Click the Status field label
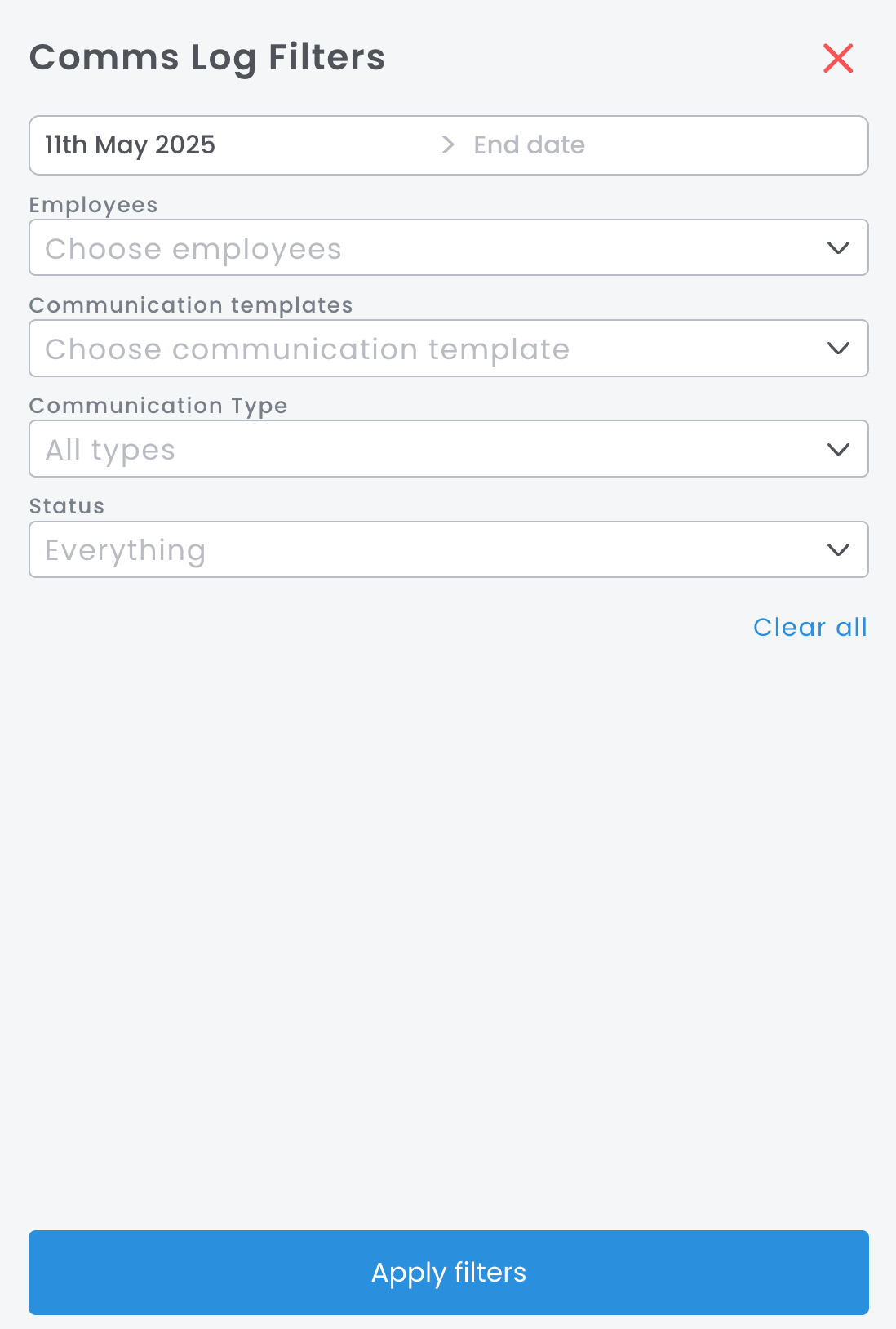The height and width of the screenshot is (1329, 896). (67, 506)
